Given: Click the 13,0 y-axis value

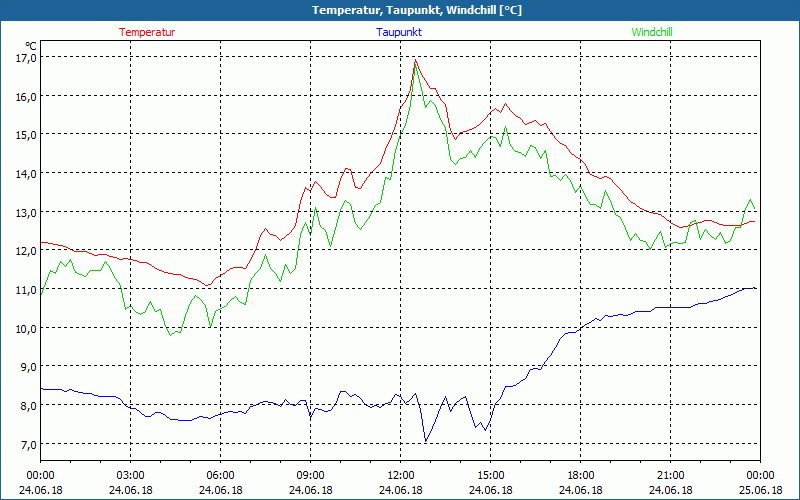Looking at the screenshot, I should coord(26,212).
